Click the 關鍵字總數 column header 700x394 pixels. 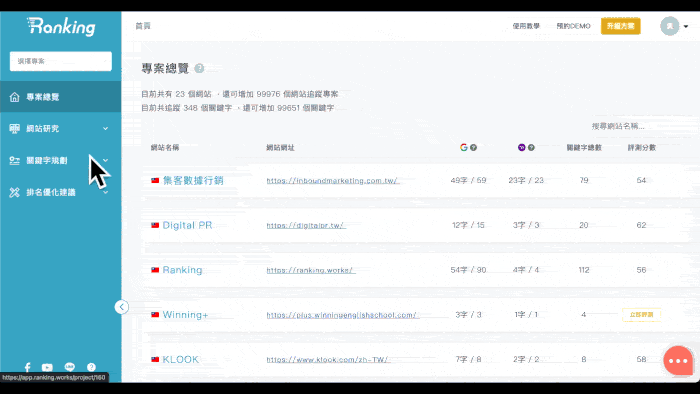click(584, 147)
